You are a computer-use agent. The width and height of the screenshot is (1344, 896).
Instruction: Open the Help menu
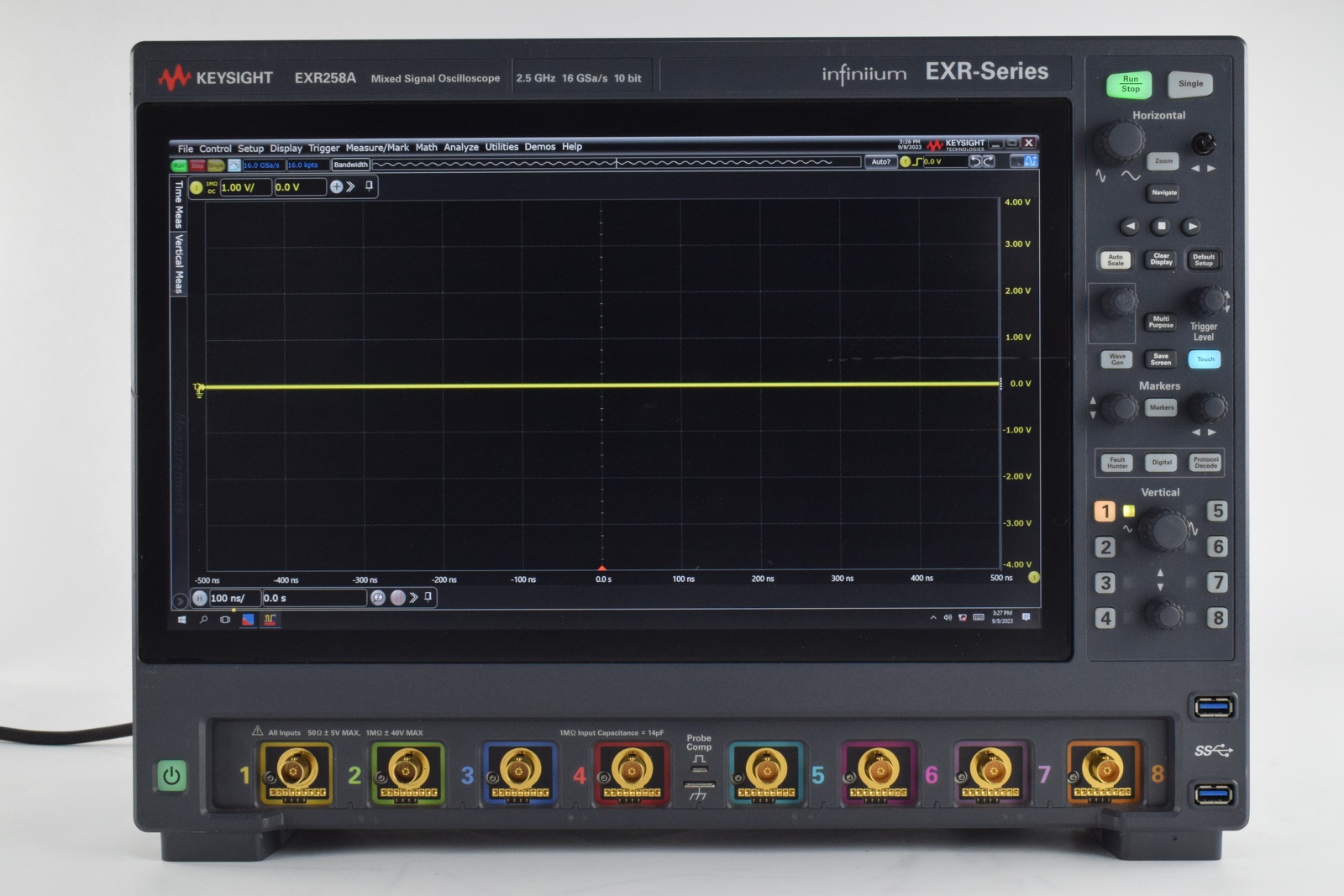coord(572,147)
